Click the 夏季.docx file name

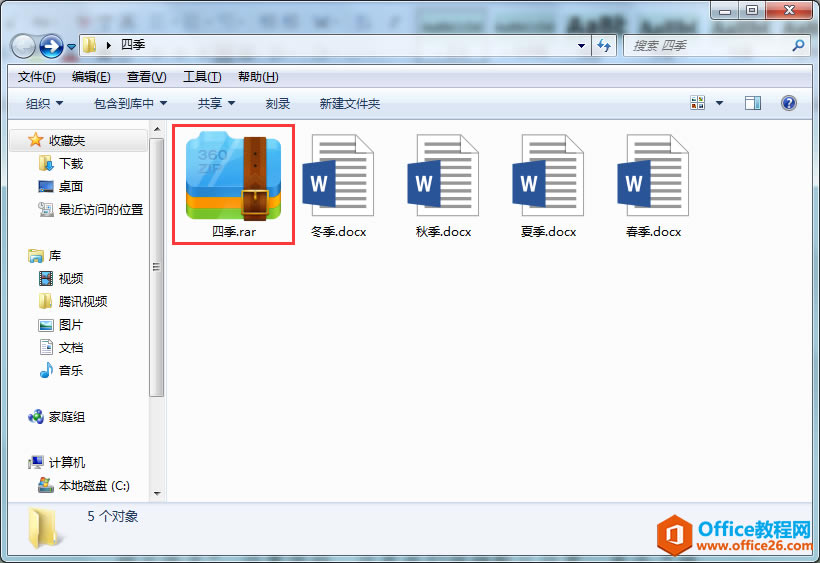[x=548, y=232]
